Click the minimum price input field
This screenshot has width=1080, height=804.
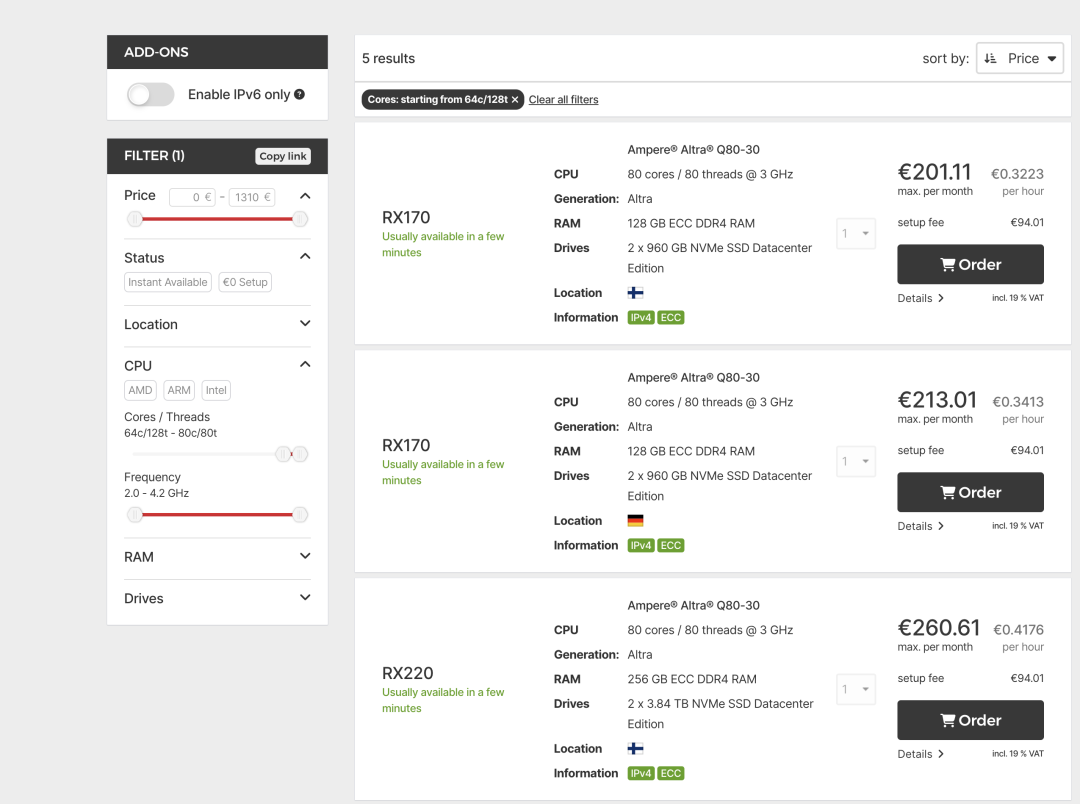coord(192,197)
